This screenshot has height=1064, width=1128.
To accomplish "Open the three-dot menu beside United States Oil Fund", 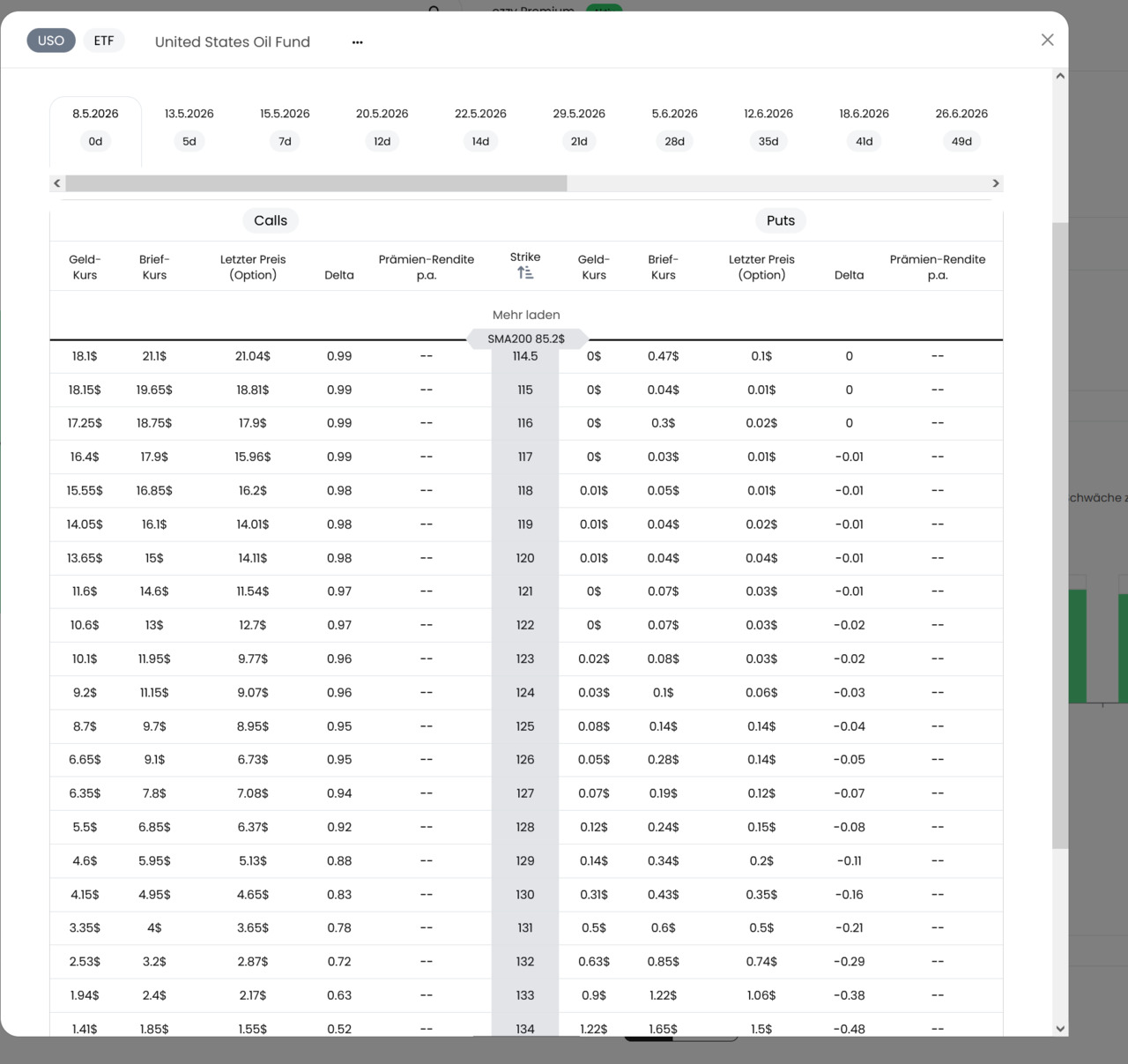I will (x=357, y=42).
